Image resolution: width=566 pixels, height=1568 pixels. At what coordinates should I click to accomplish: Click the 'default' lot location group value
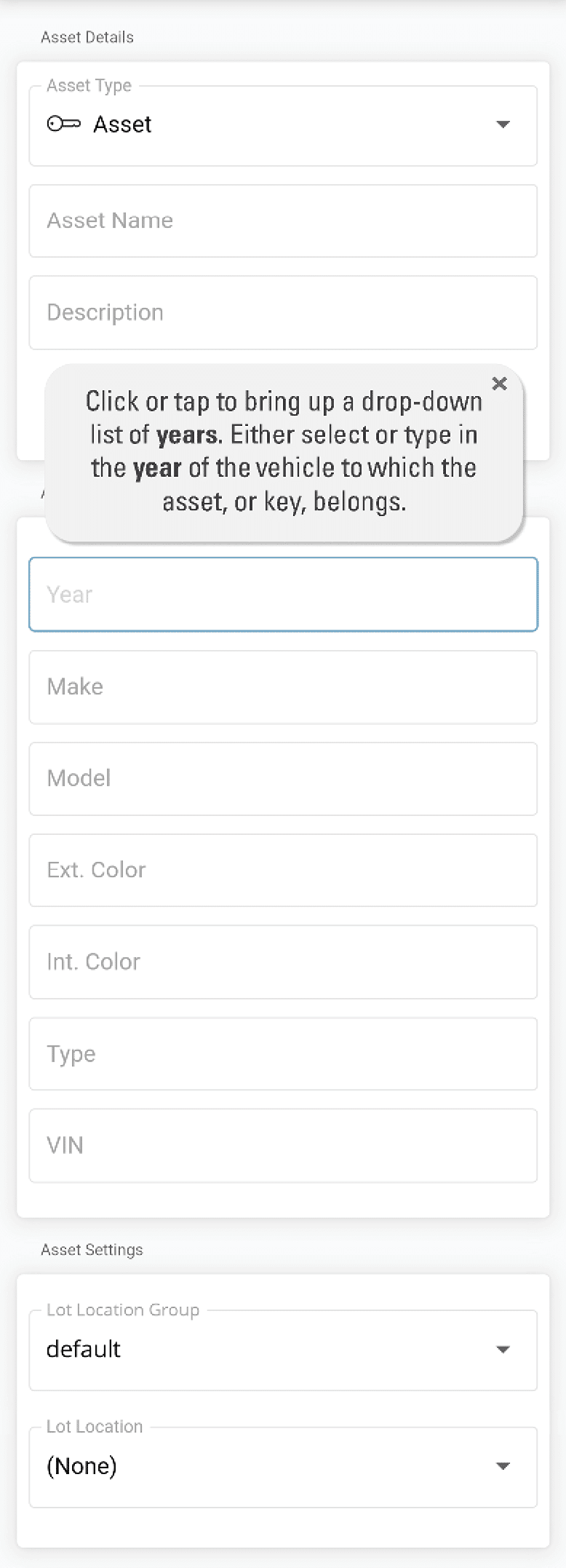tap(84, 1349)
